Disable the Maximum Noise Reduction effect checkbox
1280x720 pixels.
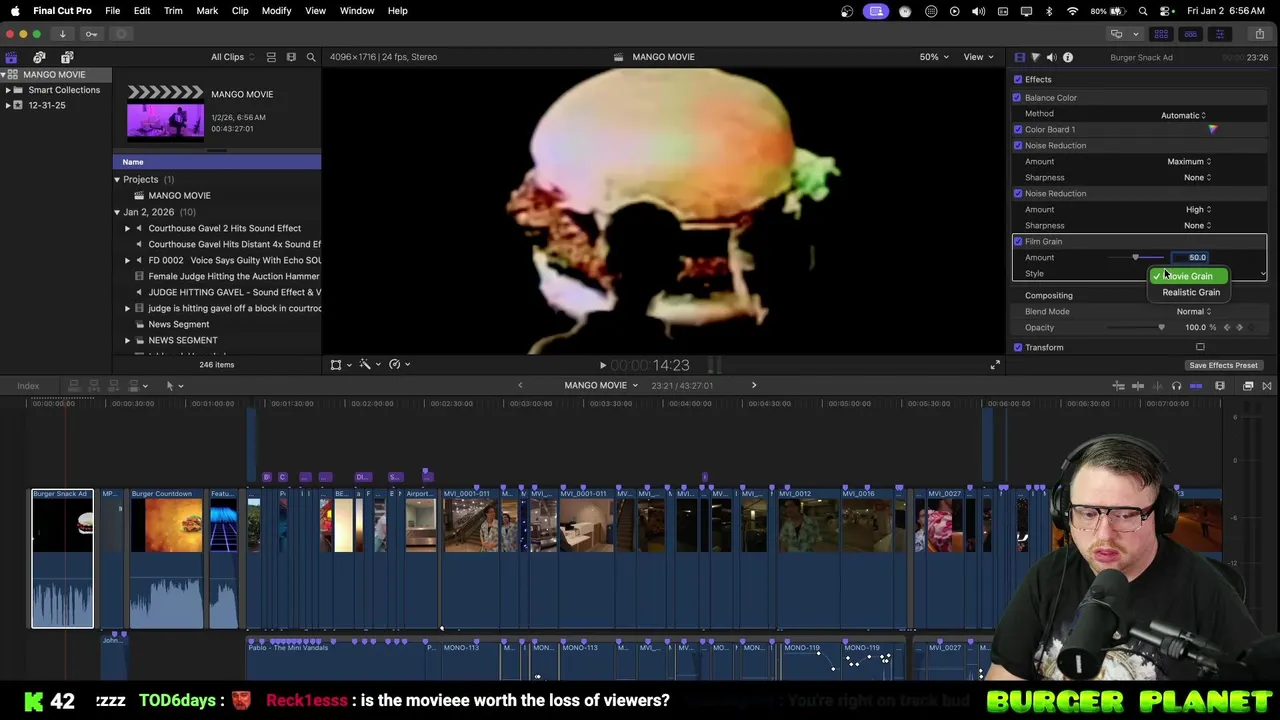point(1017,146)
